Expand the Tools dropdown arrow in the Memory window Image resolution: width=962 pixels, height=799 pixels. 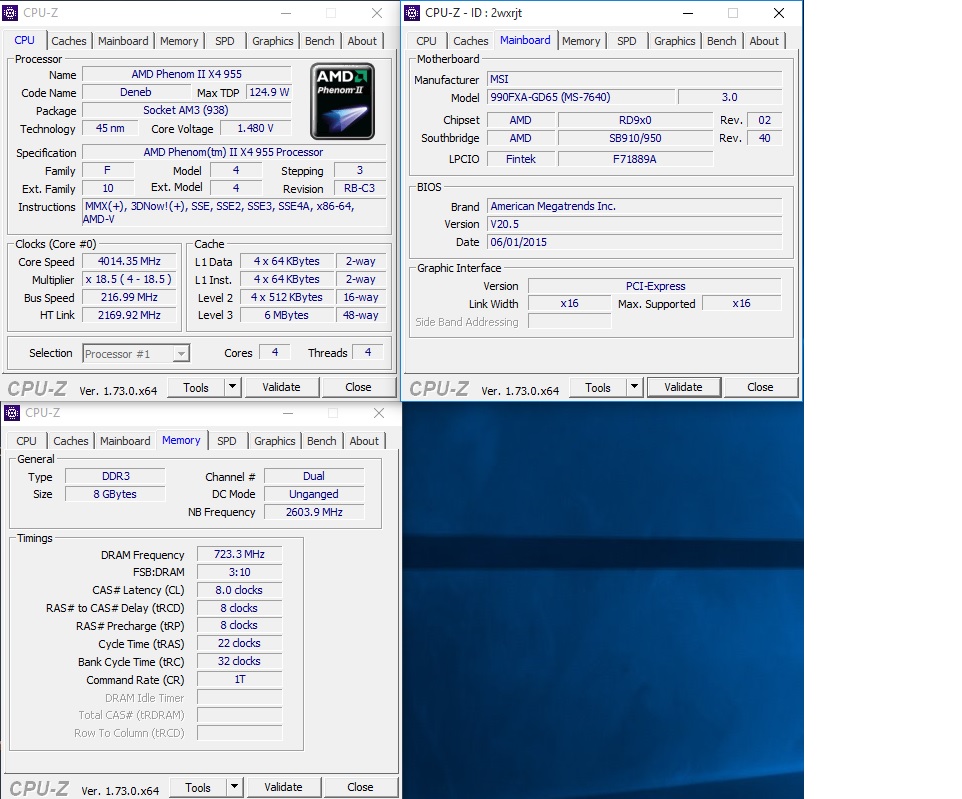click(x=234, y=788)
